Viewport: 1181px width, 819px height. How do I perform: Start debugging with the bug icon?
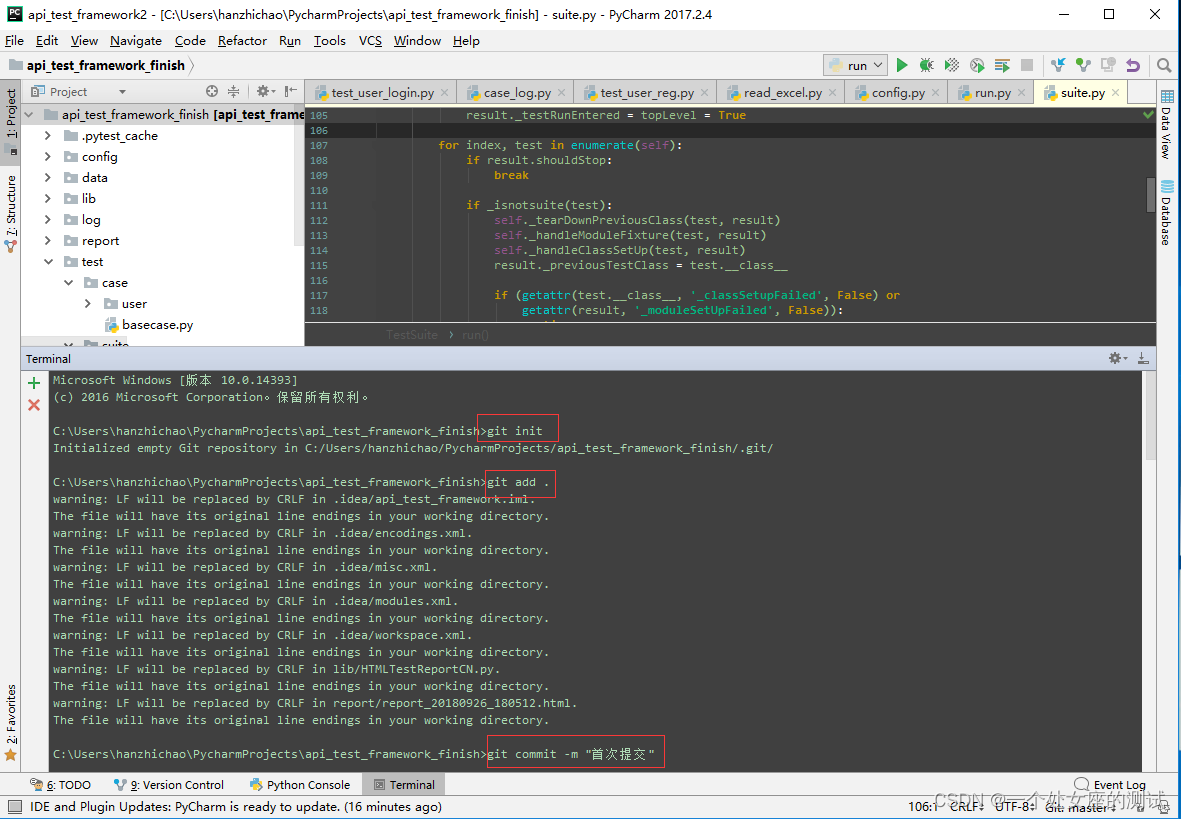[926, 66]
